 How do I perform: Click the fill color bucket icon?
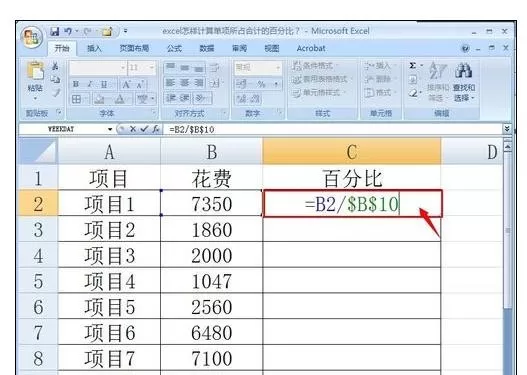[x=99, y=99]
